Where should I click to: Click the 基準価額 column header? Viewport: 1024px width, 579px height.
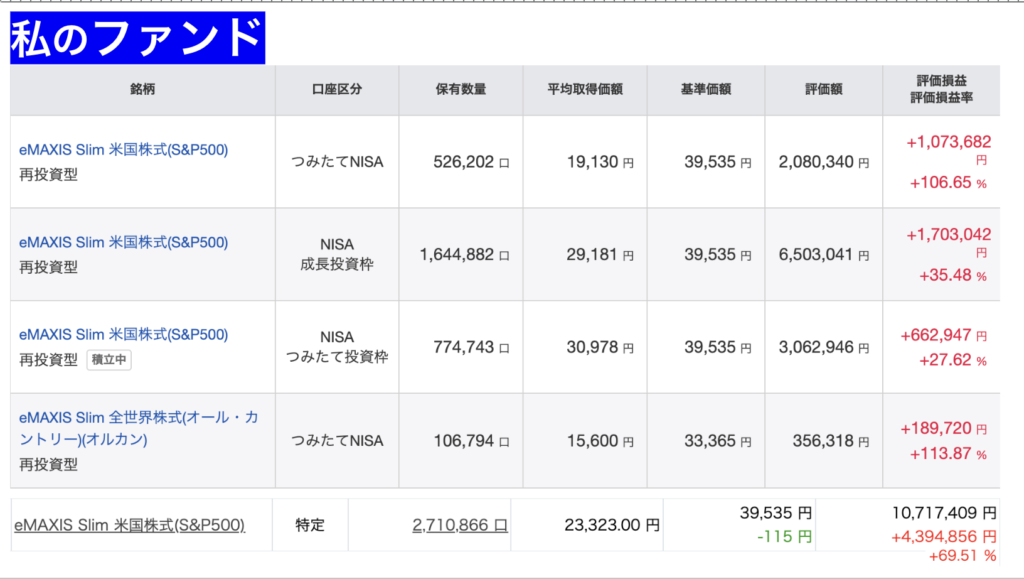(x=705, y=90)
